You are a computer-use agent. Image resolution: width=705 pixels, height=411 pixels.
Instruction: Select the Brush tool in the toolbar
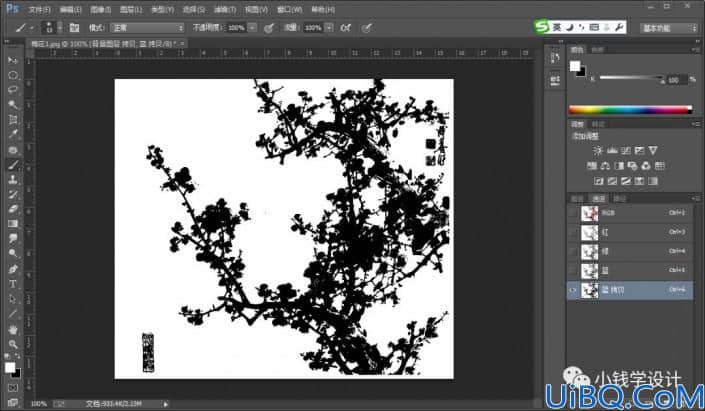13,165
